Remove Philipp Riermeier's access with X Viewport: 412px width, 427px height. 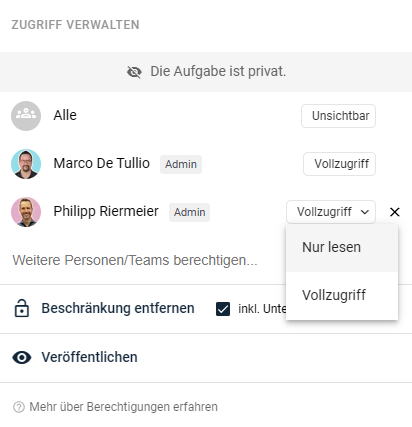coord(395,212)
